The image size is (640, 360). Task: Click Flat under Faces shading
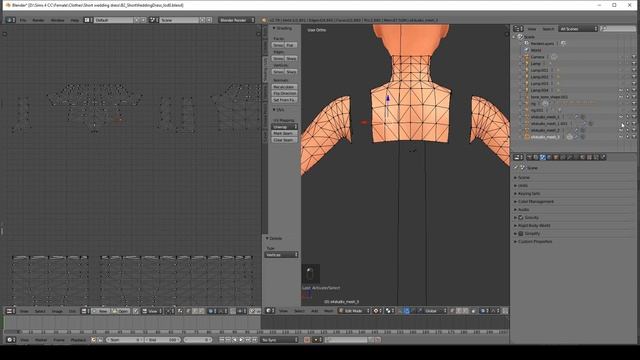click(290, 45)
